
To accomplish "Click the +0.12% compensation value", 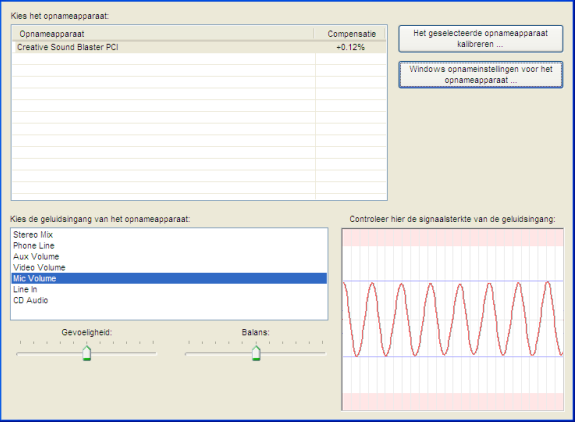I will coord(350,47).
